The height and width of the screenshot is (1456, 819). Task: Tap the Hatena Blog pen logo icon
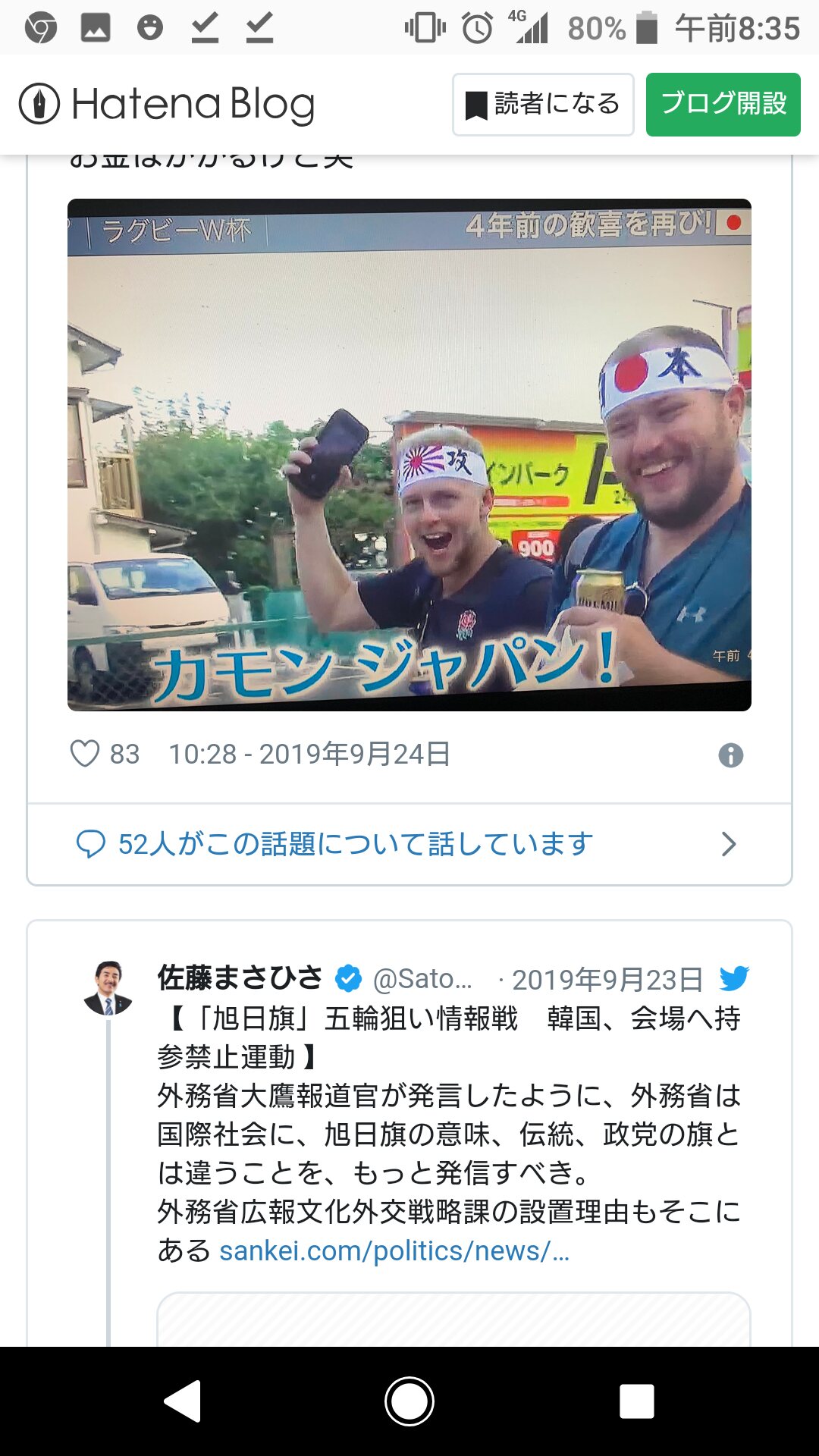pyautogui.click(x=39, y=103)
